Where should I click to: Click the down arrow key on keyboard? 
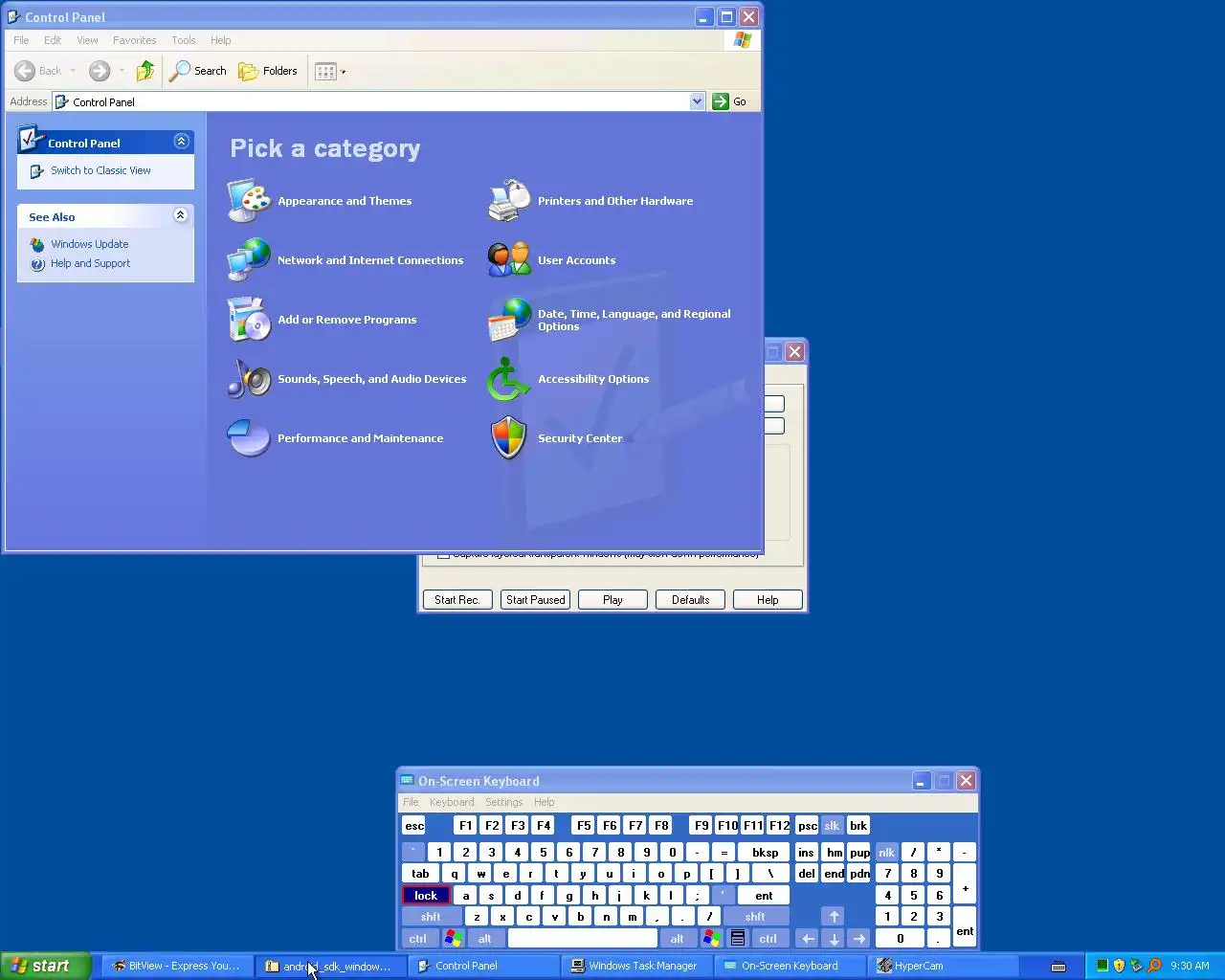pos(834,939)
